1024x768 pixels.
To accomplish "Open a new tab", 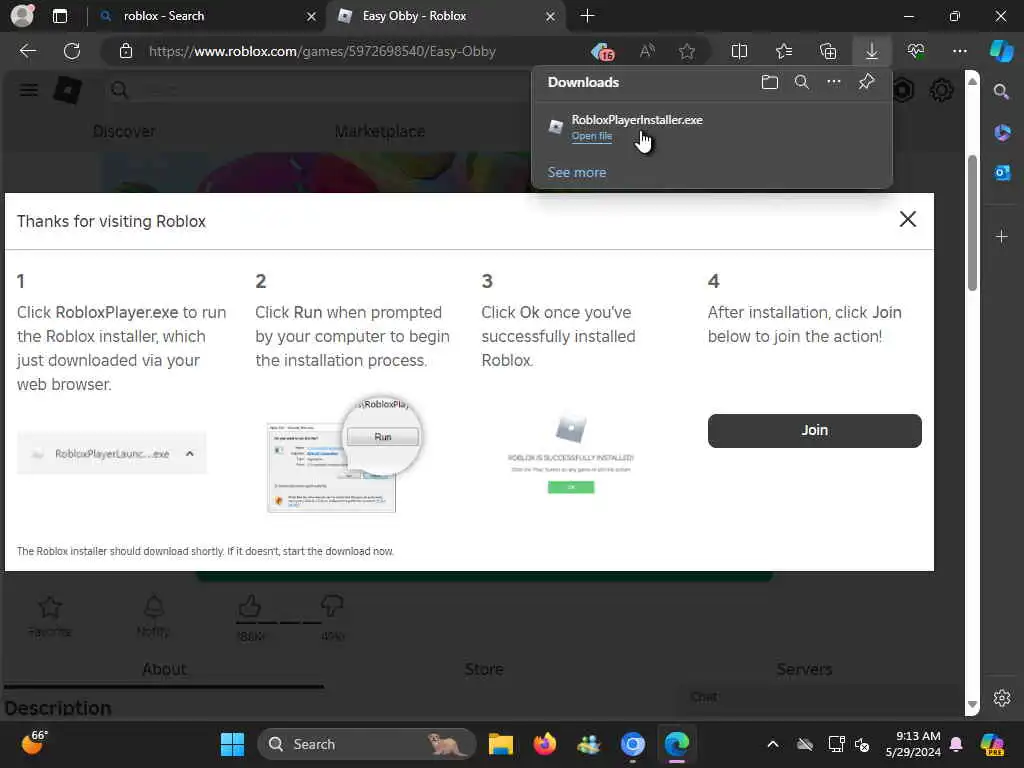I will coord(587,16).
